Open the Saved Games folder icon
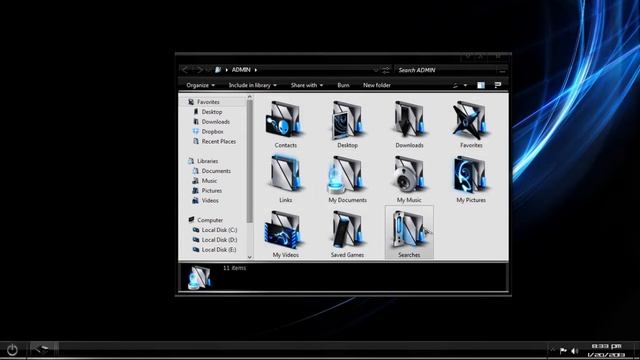 click(347, 233)
